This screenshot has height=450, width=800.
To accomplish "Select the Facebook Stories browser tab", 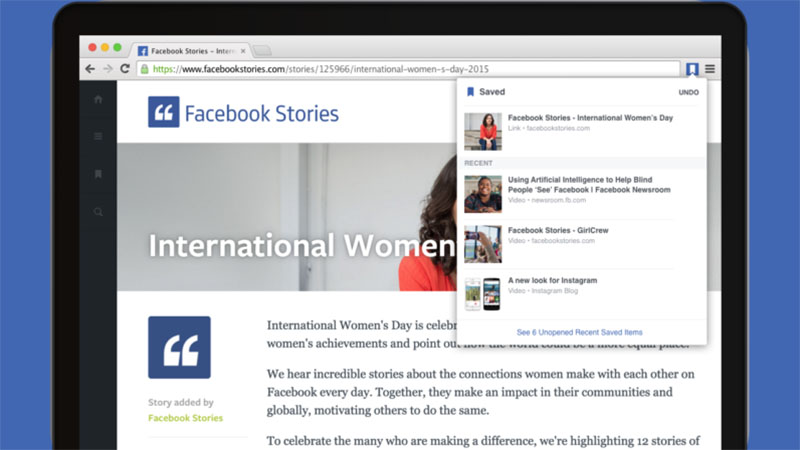I will point(192,51).
